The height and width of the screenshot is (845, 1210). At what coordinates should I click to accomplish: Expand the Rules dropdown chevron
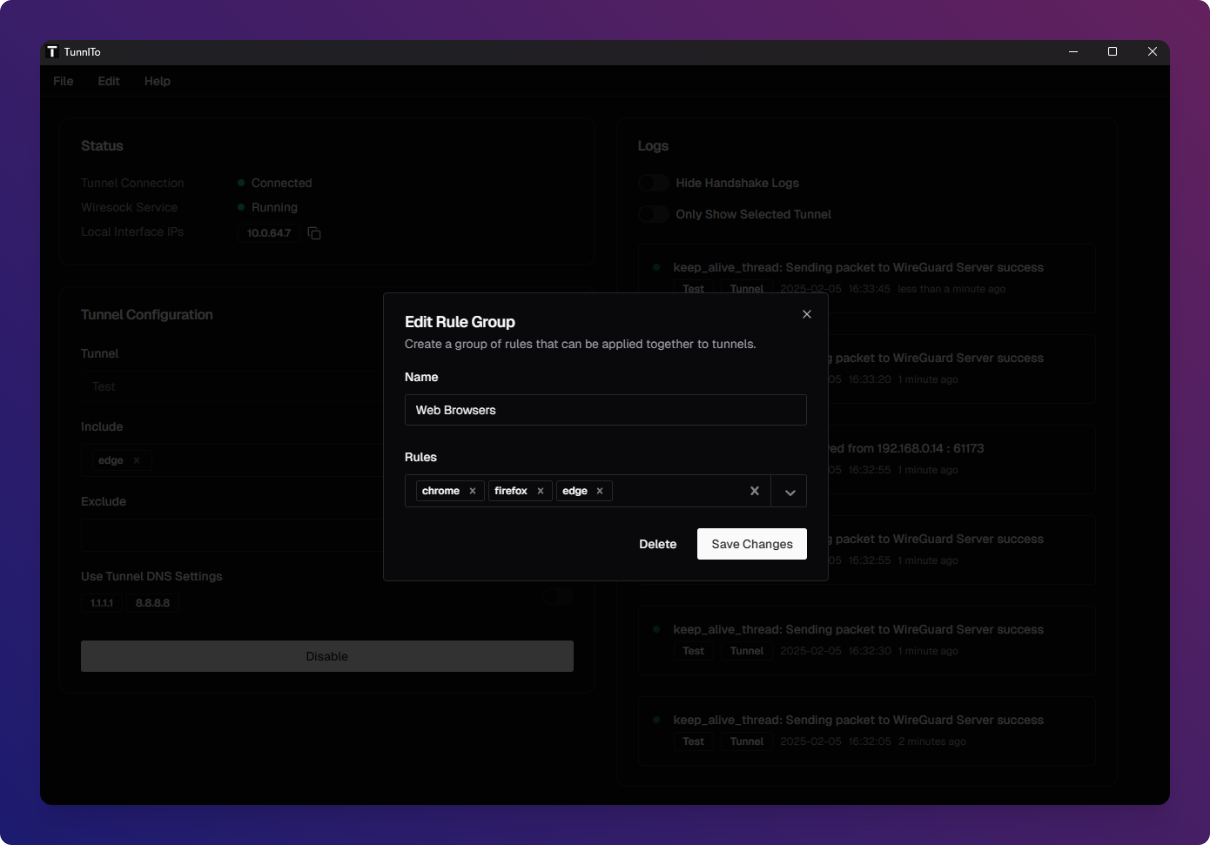790,491
